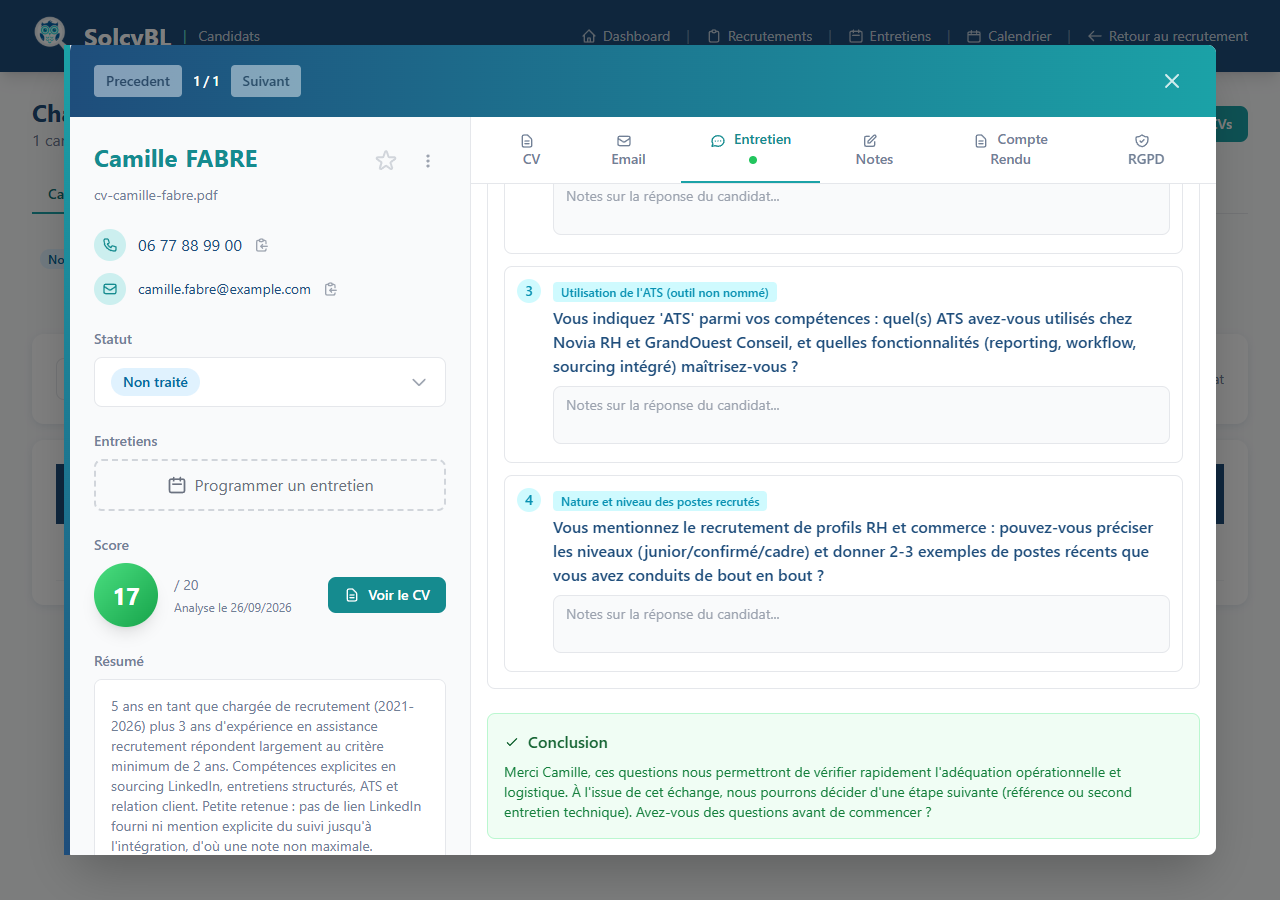1280x900 pixels.
Task: Click Programmer un entretien
Action: tap(270, 485)
